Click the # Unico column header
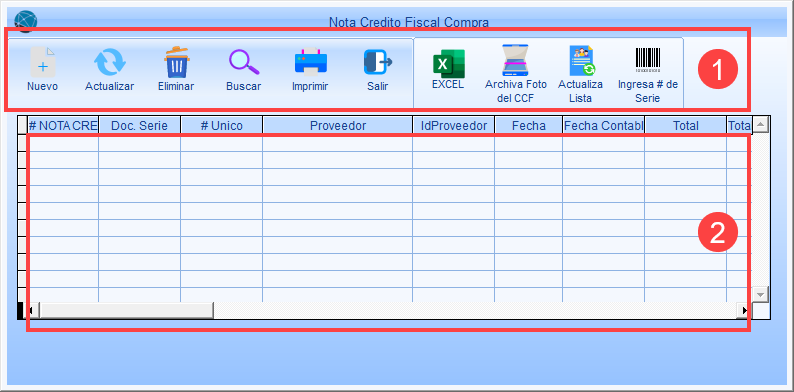The image size is (794, 392). click(221, 126)
